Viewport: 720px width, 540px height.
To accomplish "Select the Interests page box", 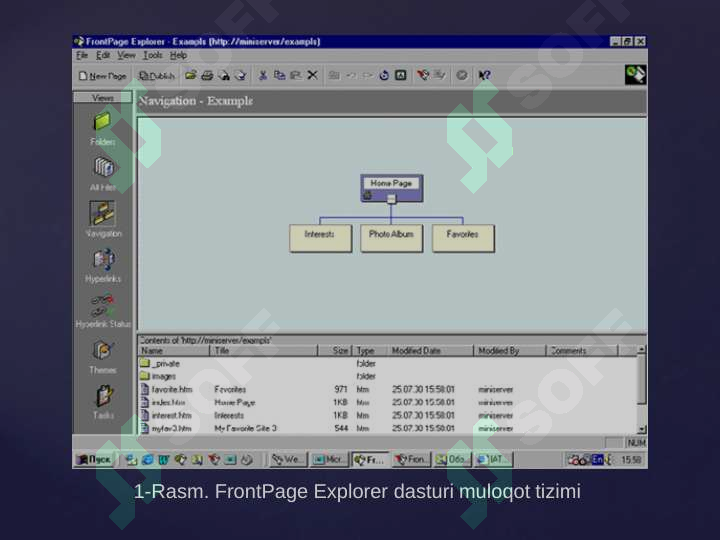I will (320, 238).
